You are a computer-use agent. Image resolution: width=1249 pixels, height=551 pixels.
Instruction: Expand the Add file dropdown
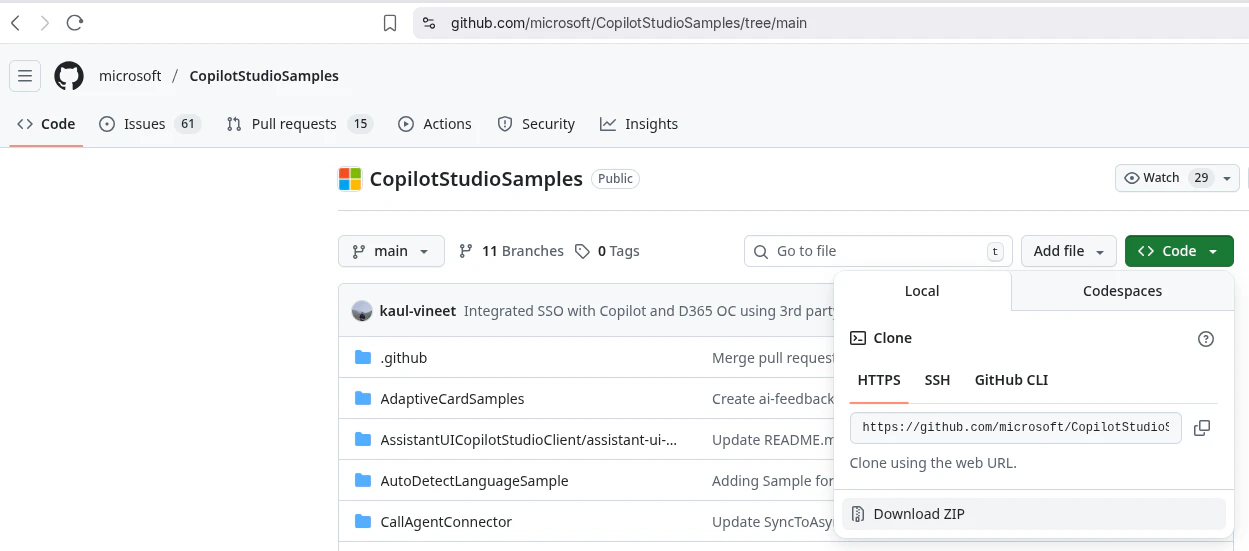(x=1069, y=251)
